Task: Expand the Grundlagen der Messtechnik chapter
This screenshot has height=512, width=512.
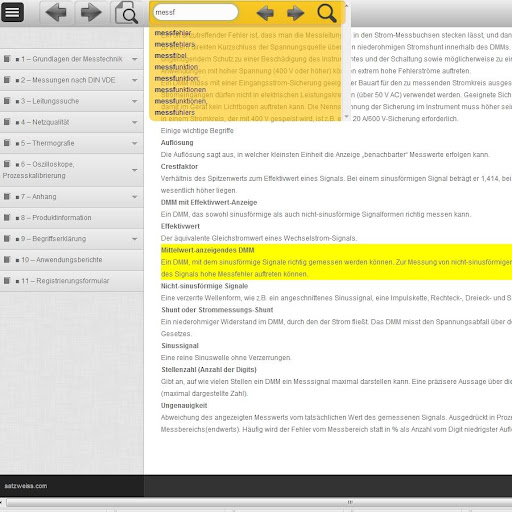Action: tap(134, 59)
